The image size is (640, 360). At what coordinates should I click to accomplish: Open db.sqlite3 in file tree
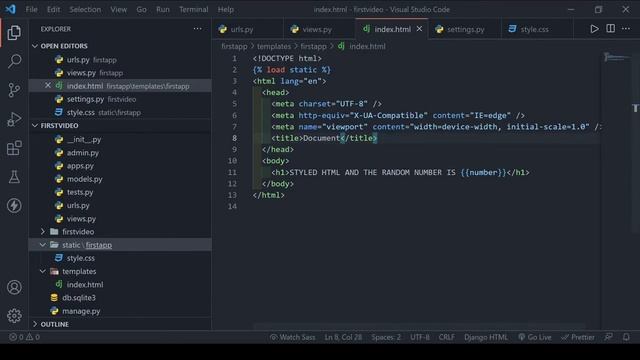(x=120, y=298)
